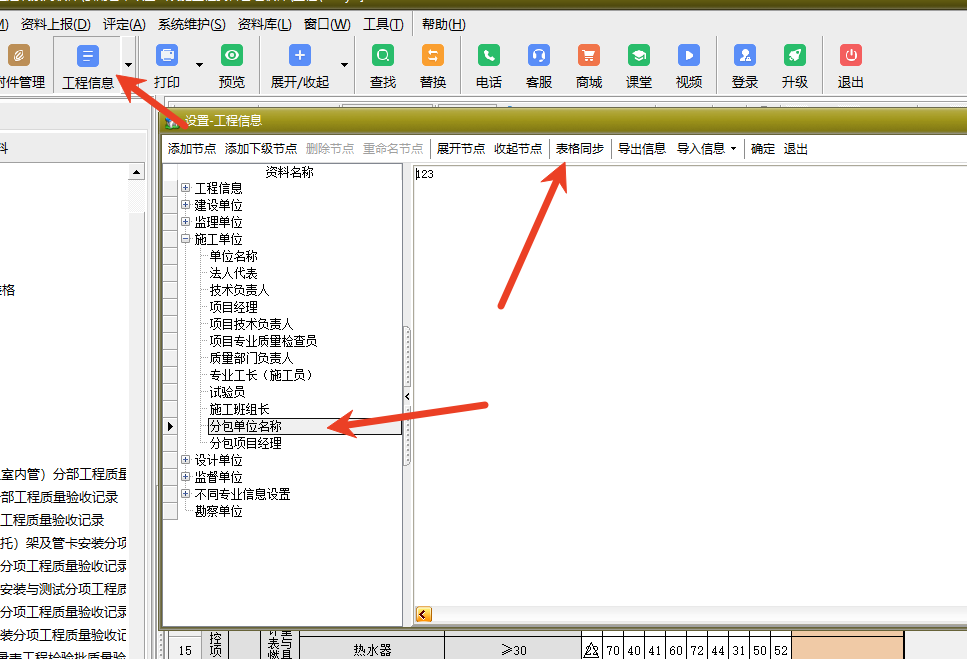Open the 商城 shopping cart icon
The width and height of the screenshot is (967, 659).
tap(589, 56)
